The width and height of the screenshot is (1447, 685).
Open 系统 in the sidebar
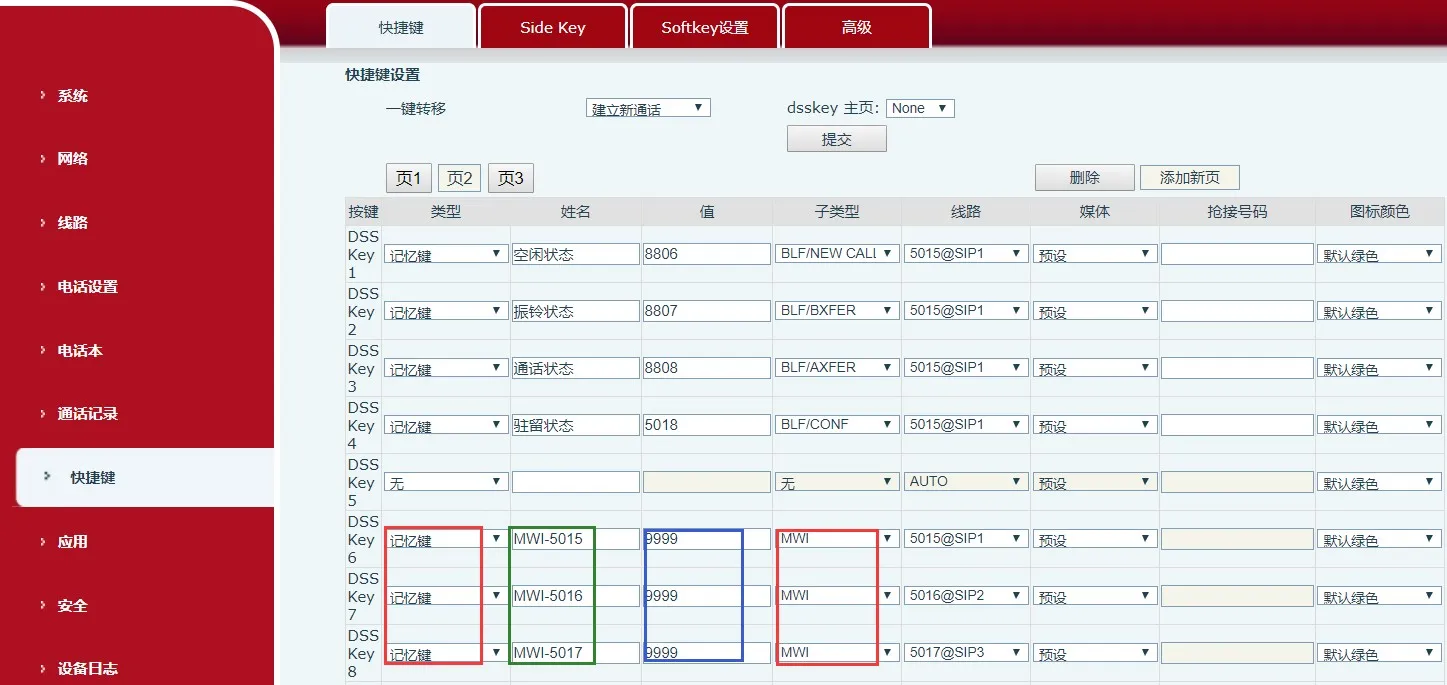(73, 96)
